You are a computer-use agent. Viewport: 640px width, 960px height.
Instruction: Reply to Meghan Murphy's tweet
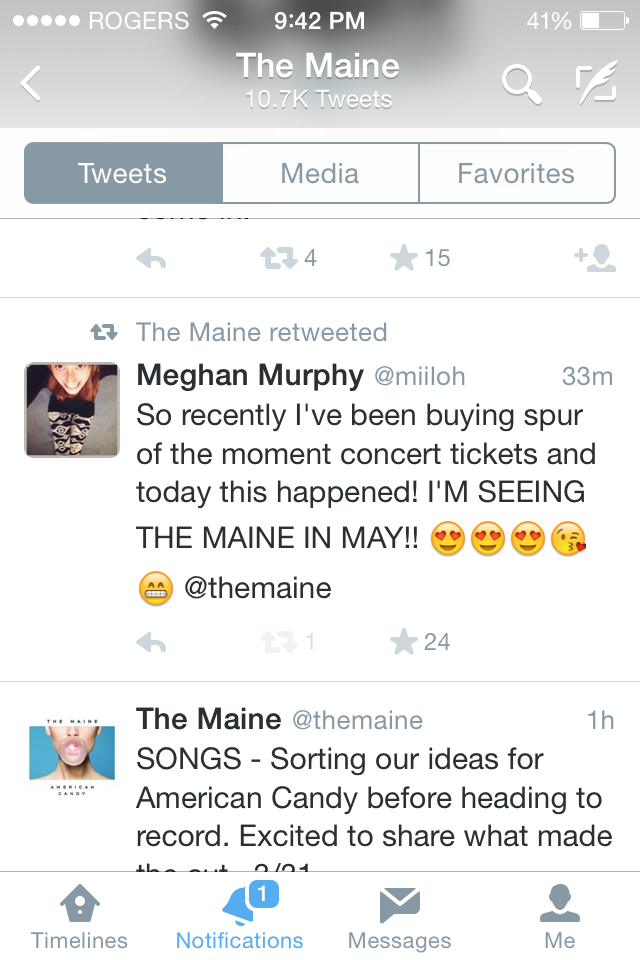pyautogui.click(x=150, y=642)
